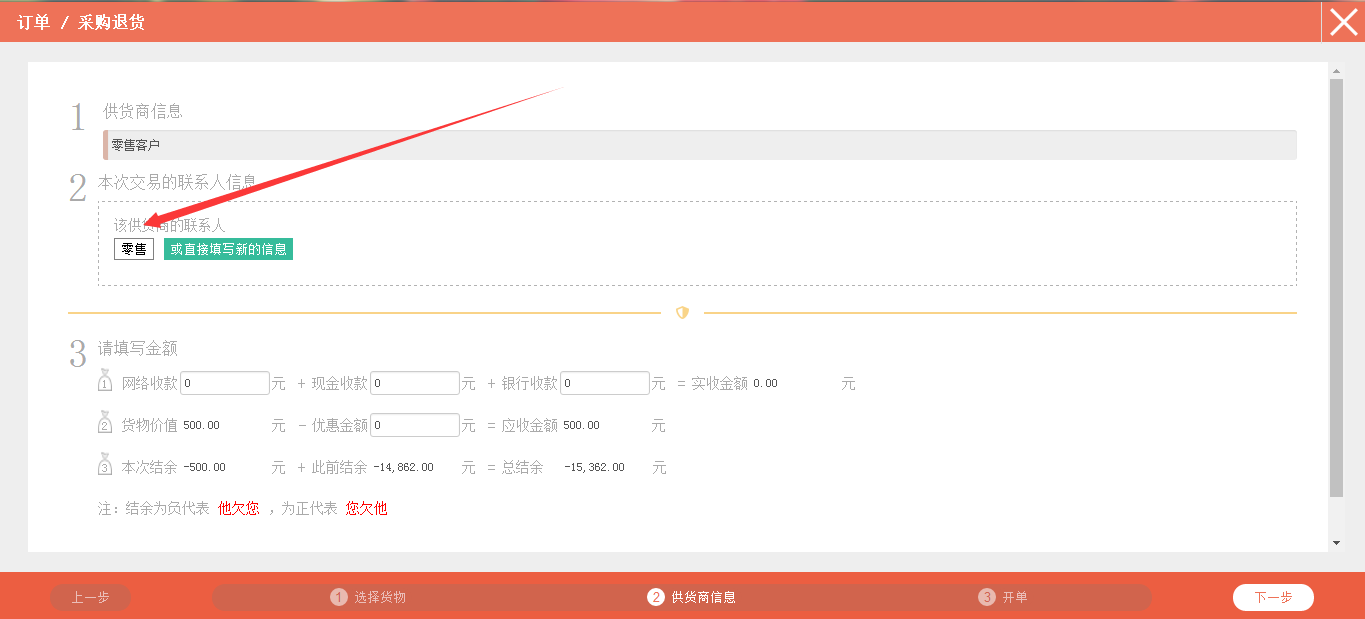This screenshot has height=619, width=1365.
Task: Click the 零售客户 supplier info field
Action: point(700,145)
